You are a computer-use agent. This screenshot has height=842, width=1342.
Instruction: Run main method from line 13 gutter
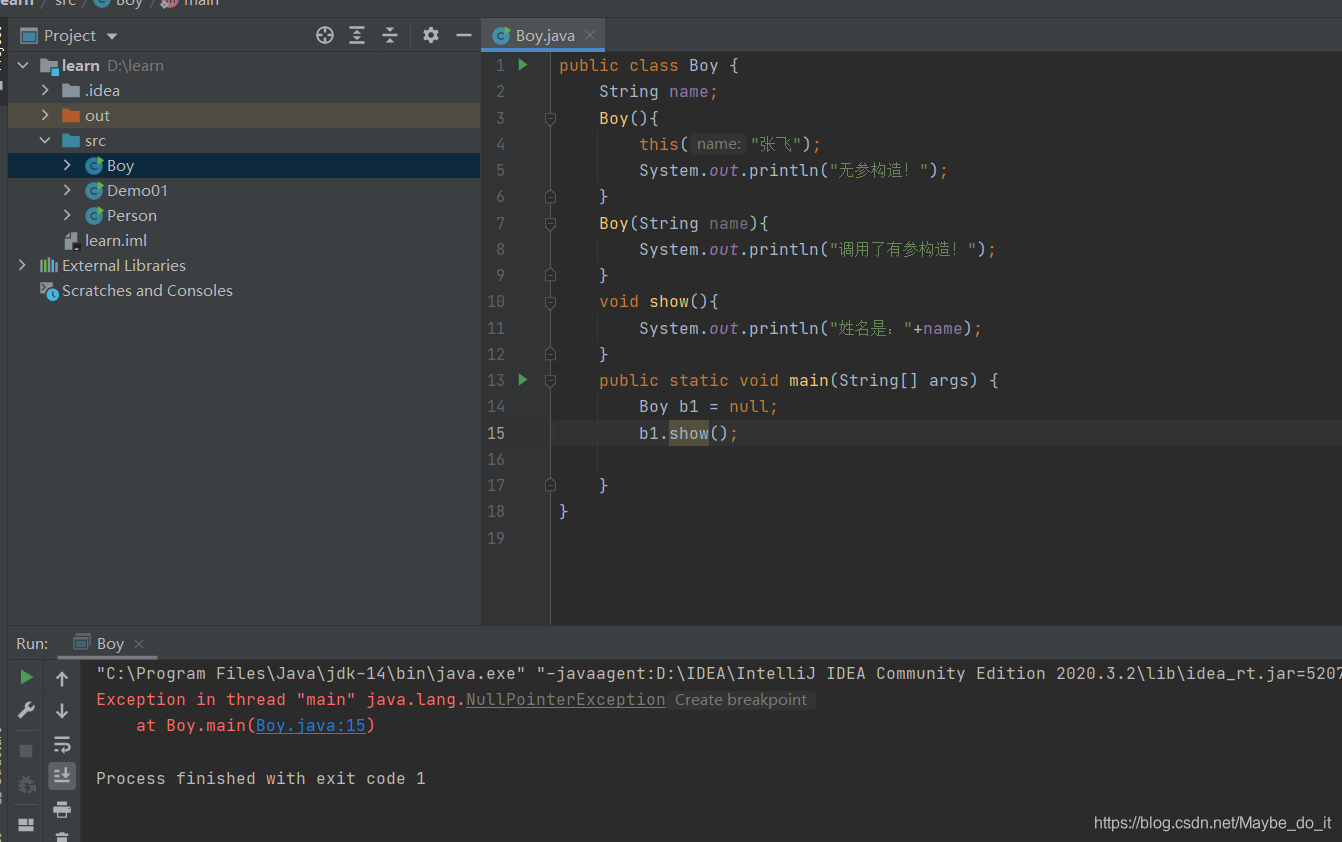pyautogui.click(x=522, y=380)
